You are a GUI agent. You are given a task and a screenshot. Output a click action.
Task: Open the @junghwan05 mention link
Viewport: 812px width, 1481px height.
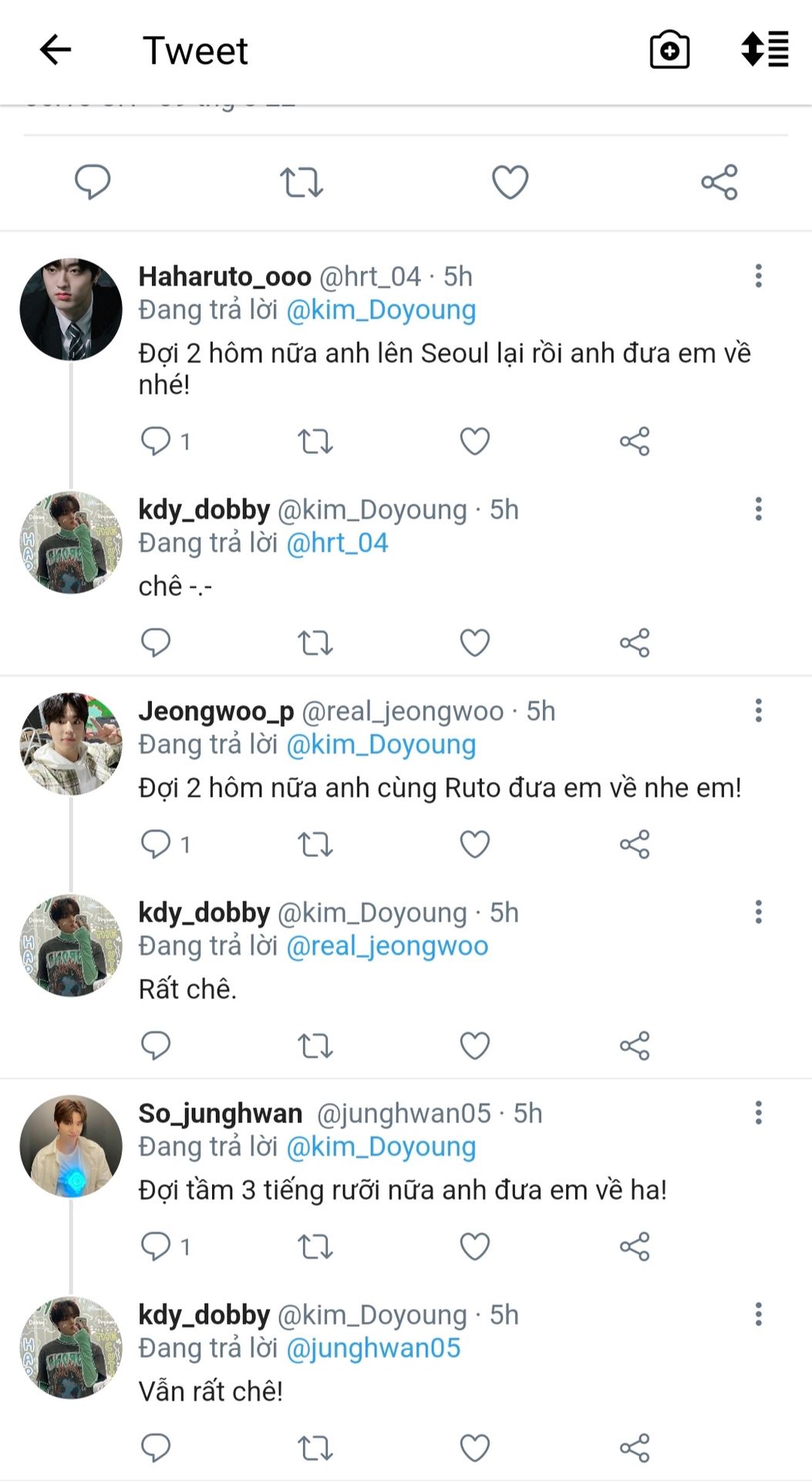click(x=373, y=1348)
